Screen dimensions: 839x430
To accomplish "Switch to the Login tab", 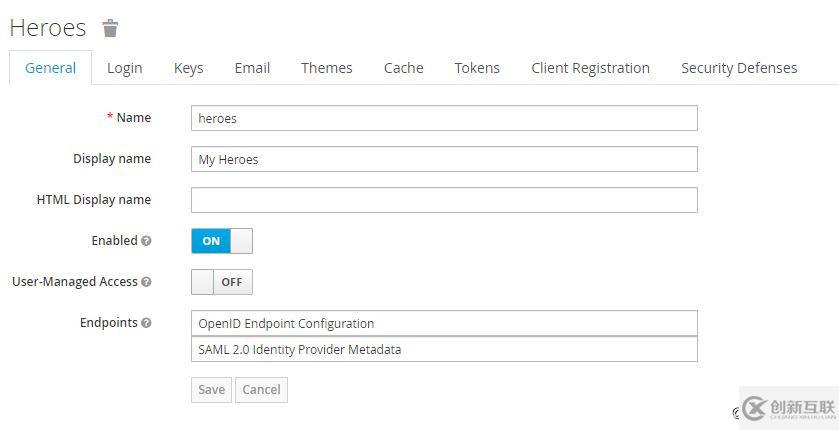I will (x=125, y=68).
